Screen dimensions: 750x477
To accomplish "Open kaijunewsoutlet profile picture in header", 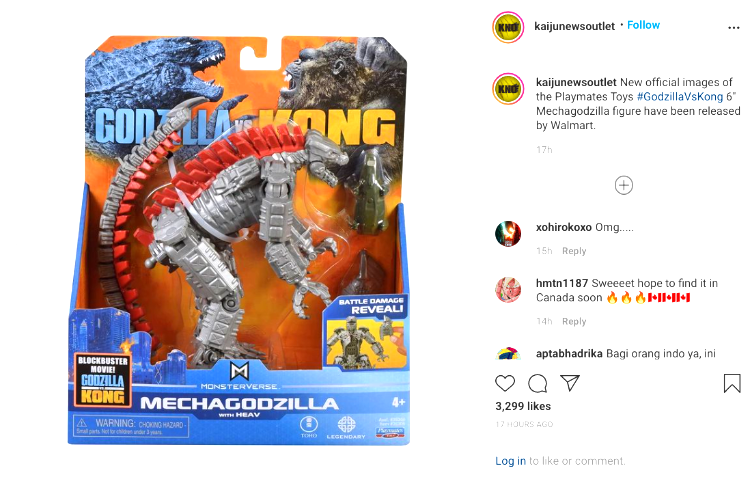I will tap(508, 27).
